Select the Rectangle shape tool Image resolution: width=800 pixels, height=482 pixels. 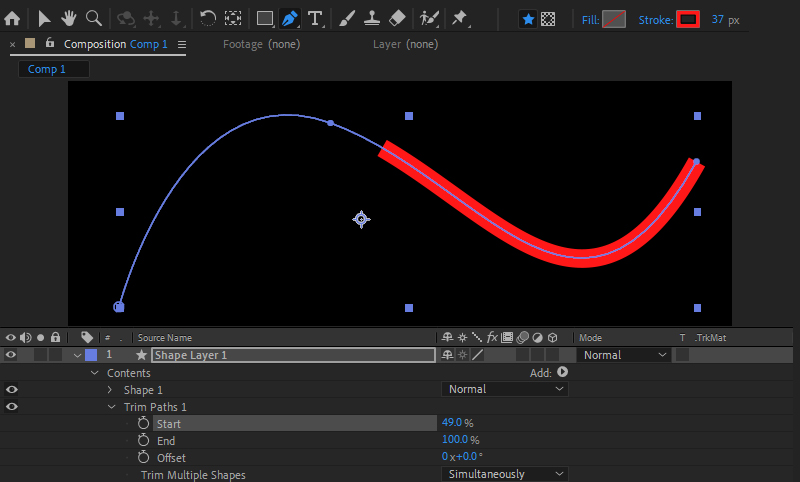[265, 18]
